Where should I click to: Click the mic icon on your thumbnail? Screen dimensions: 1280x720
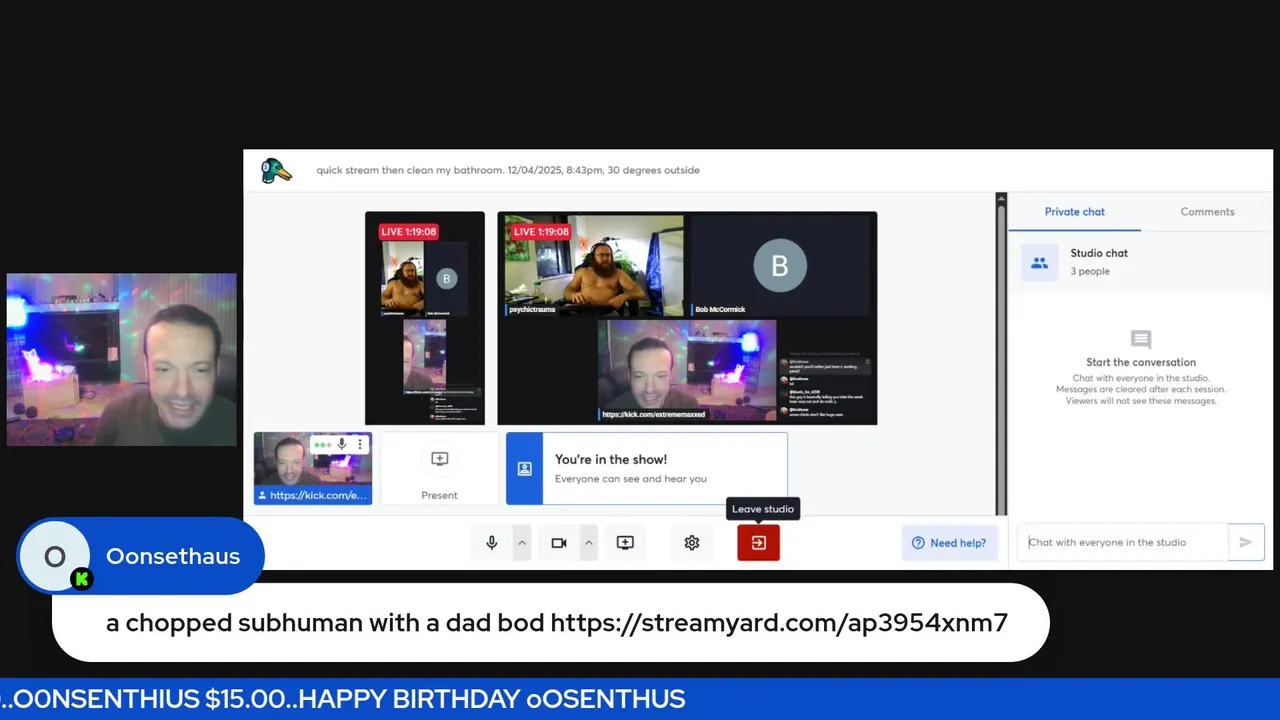point(343,444)
